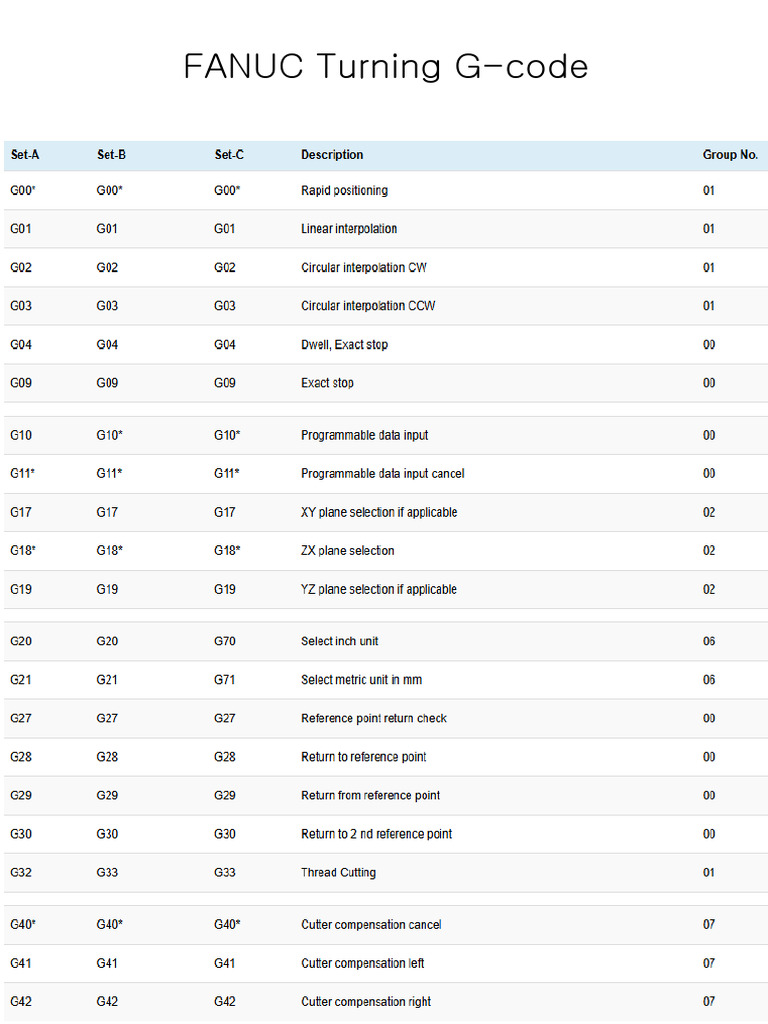Image resolution: width=768 pixels, height=1024 pixels.
Task: Click Circular interpolation CCW text
Action: 368,306
